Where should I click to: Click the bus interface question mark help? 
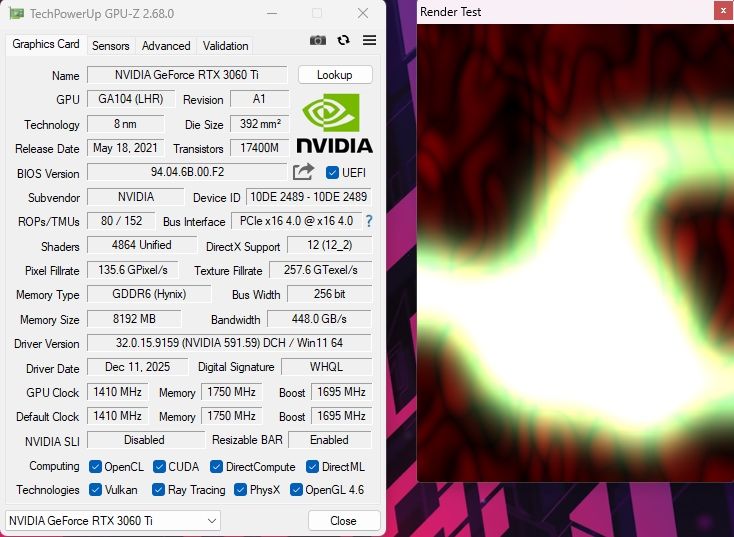pos(369,221)
